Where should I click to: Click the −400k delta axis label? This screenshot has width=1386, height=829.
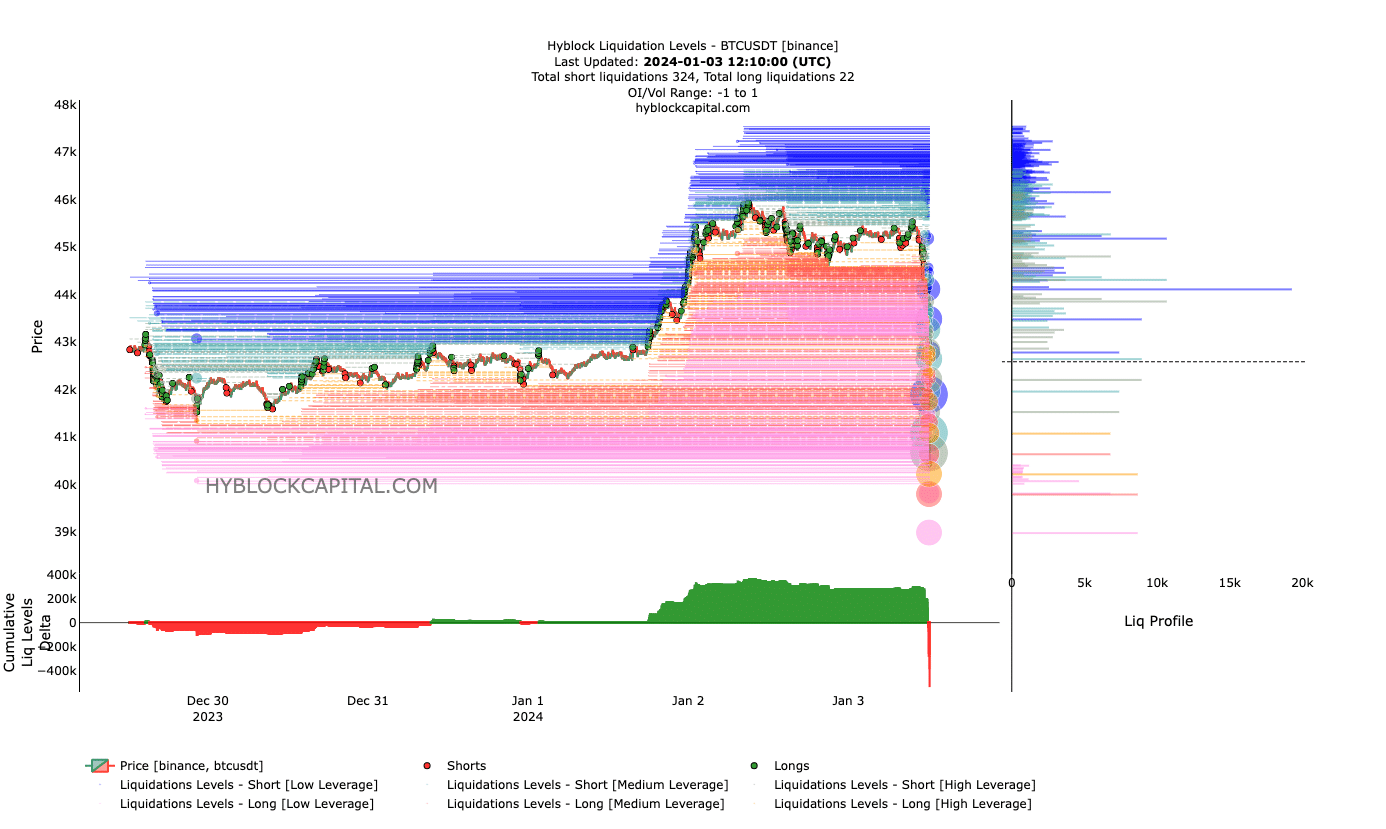(x=57, y=671)
